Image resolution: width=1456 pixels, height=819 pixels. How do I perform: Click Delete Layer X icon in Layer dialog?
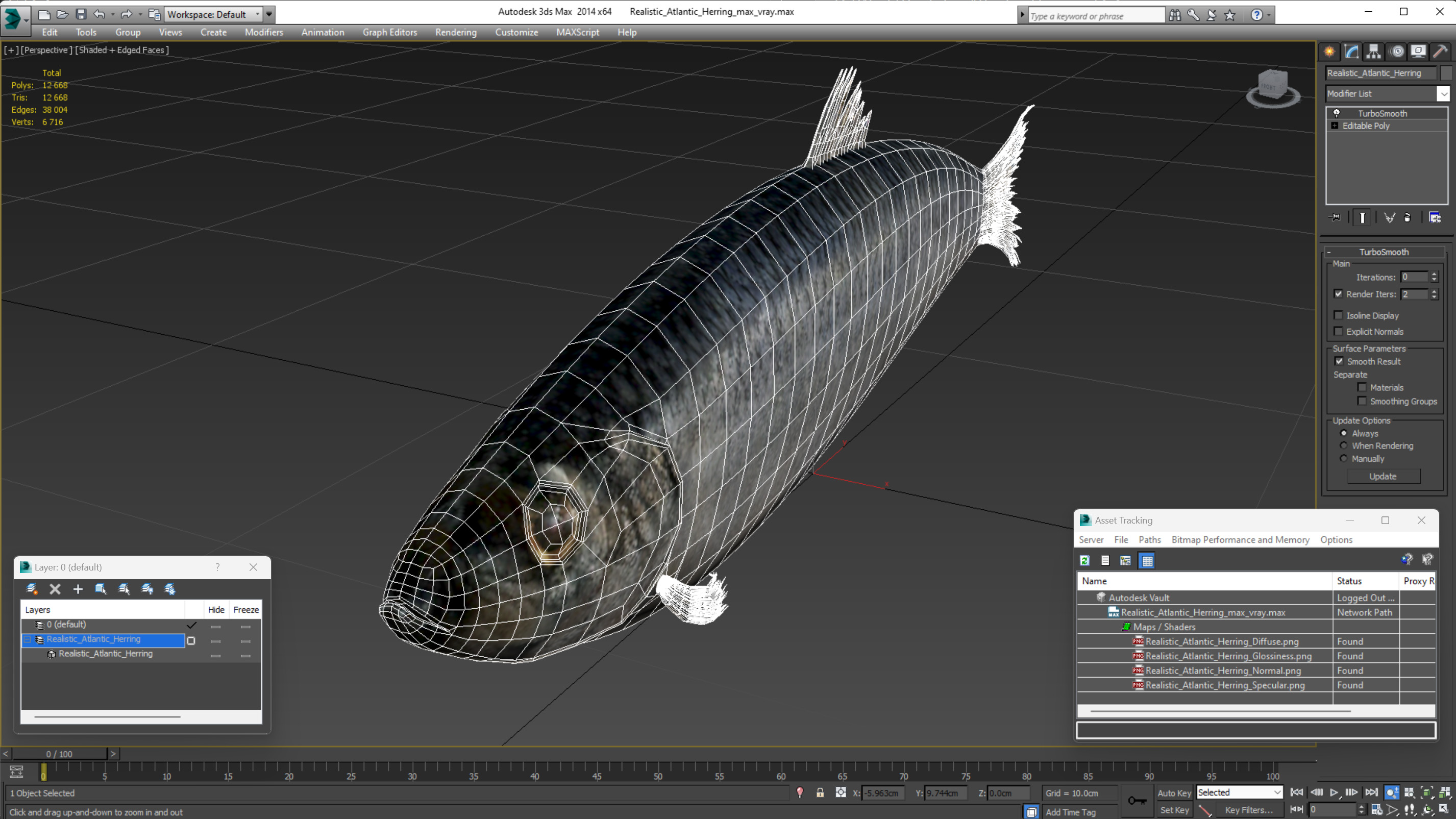pos(55,589)
